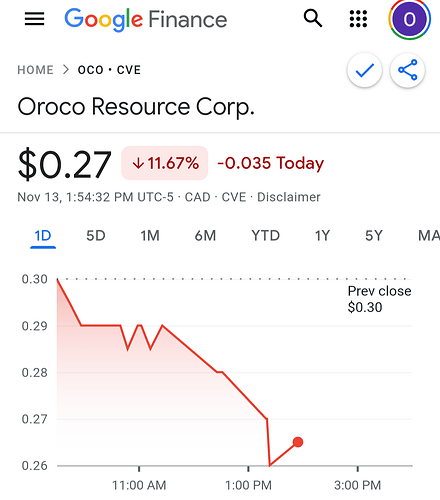Select the OCO · CVE breadcrumb

[109, 70]
